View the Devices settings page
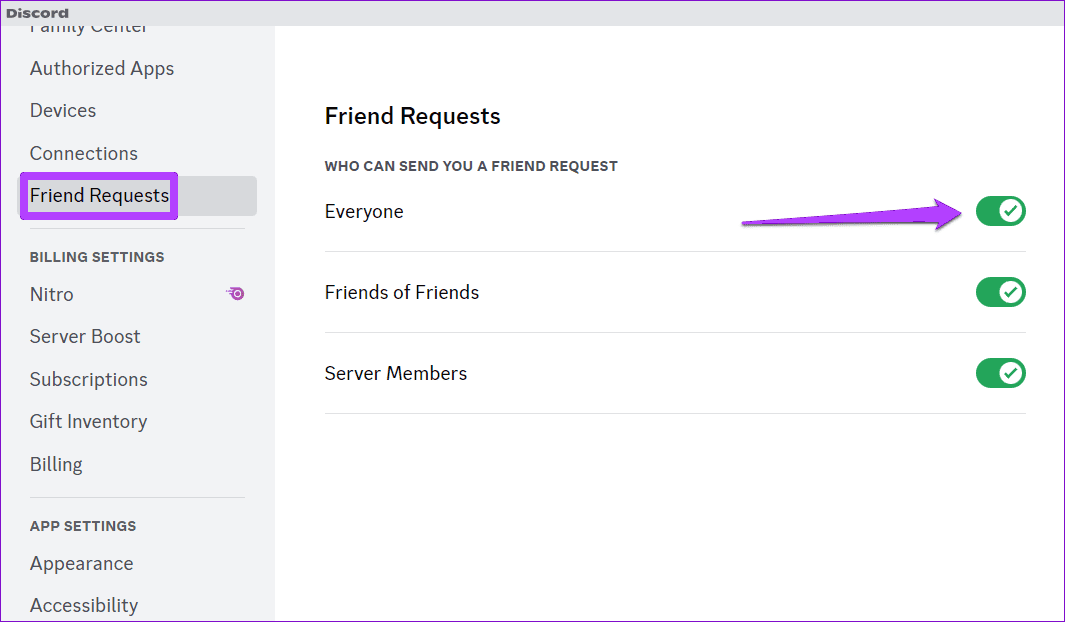 coord(62,110)
